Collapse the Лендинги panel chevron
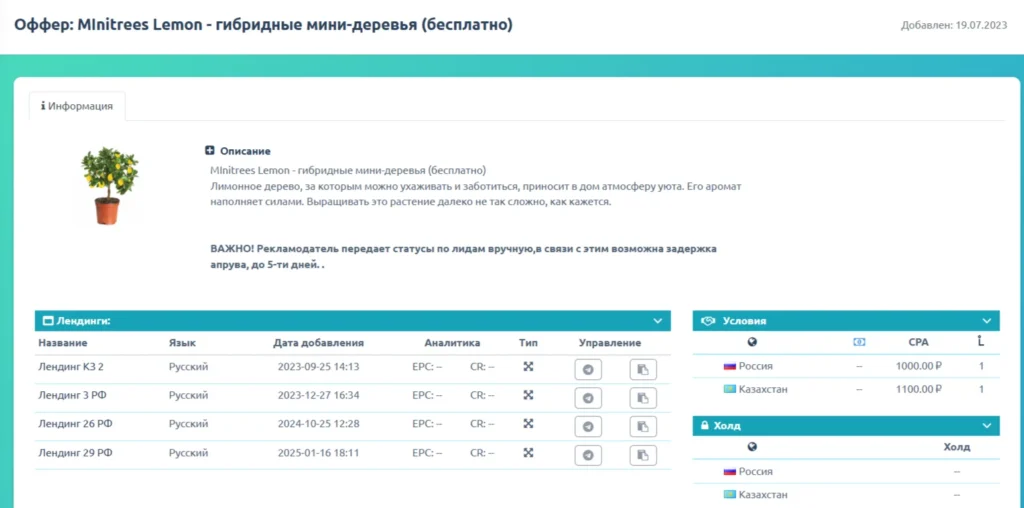Image resolution: width=1024 pixels, height=508 pixels. [657, 321]
